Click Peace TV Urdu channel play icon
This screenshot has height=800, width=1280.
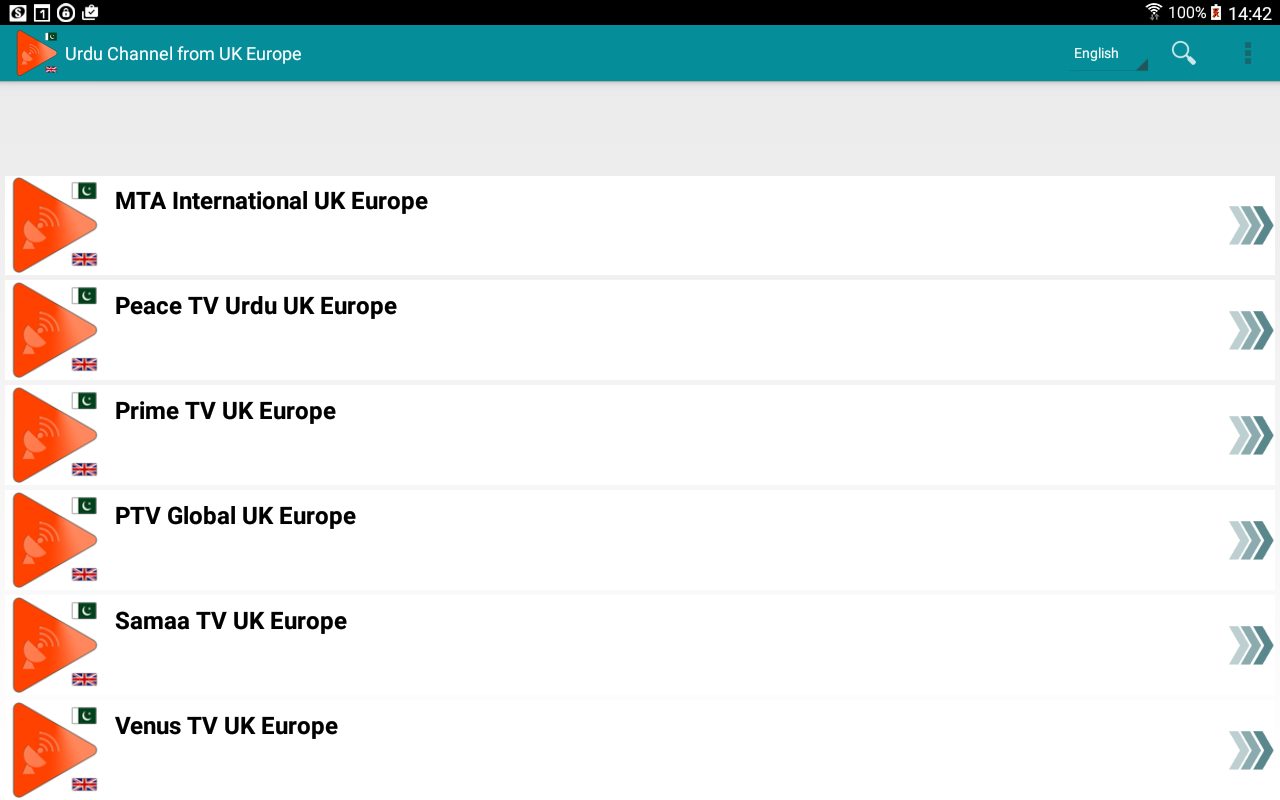click(55, 330)
